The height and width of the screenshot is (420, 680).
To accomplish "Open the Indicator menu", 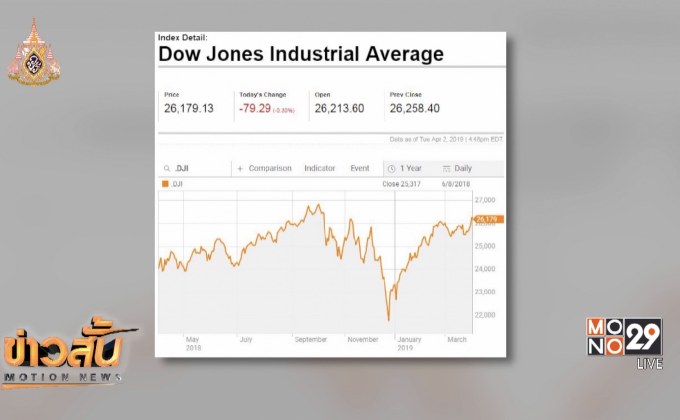I will point(320,168).
